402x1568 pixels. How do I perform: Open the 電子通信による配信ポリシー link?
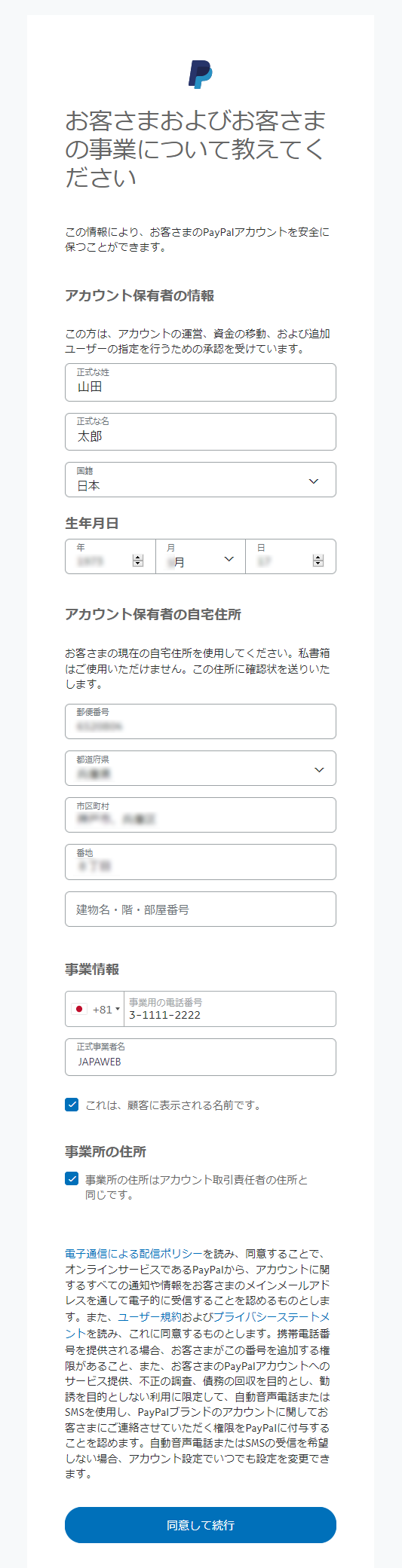tap(133, 1254)
